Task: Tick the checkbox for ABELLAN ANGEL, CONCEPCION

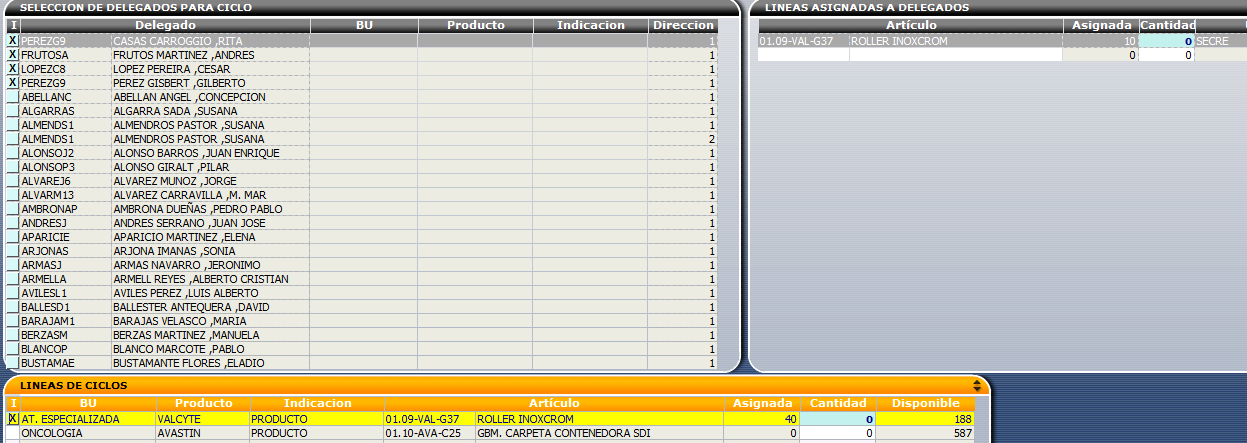Action: click(13, 97)
